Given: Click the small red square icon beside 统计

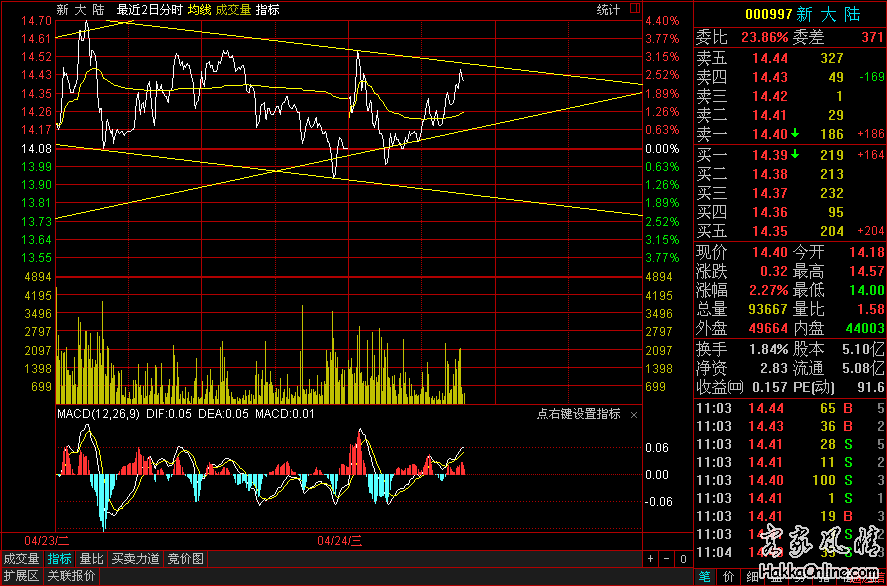Looking at the screenshot, I should pyautogui.click(x=636, y=9).
